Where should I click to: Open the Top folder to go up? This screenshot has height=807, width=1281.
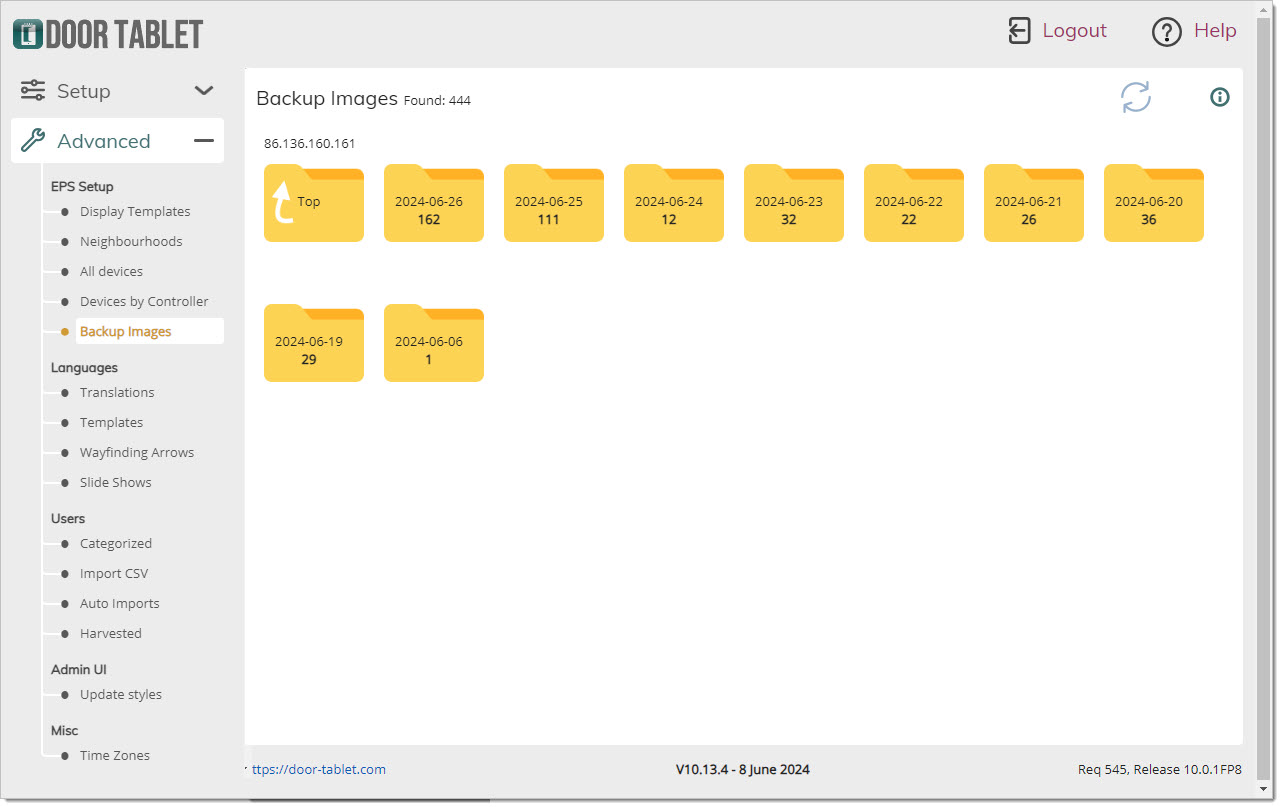coord(313,205)
